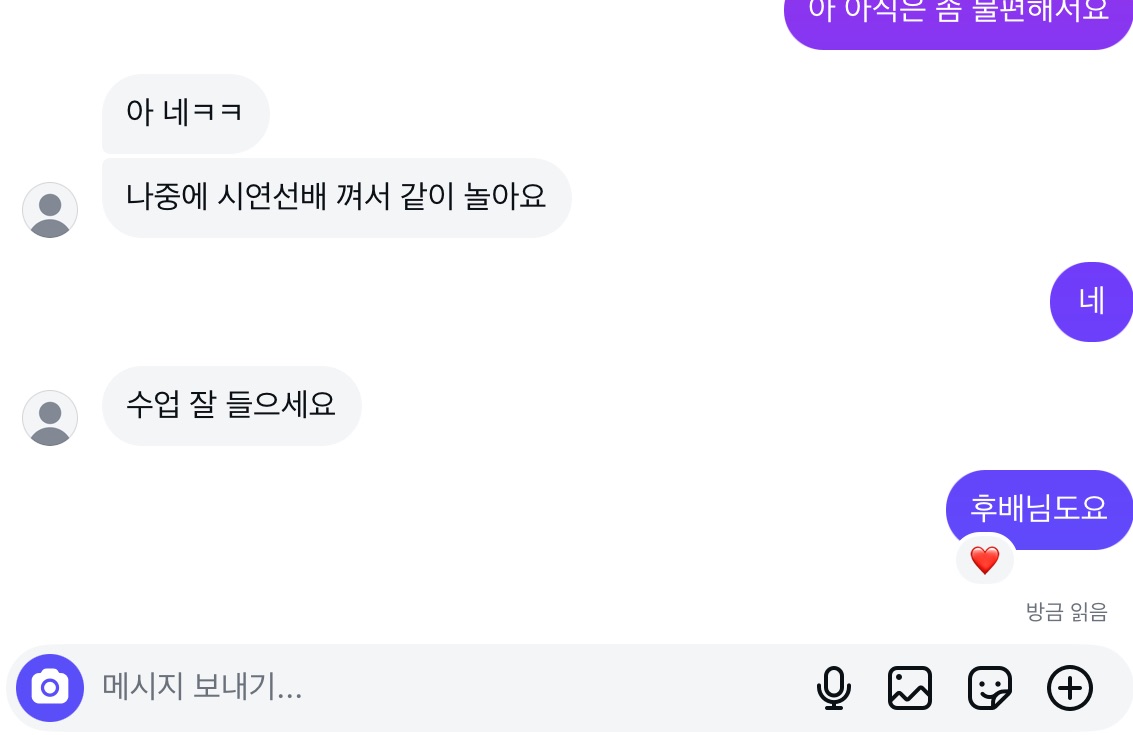Select the sent 후배님도요 message bubble

pyautogui.click(x=1039, y=508)
